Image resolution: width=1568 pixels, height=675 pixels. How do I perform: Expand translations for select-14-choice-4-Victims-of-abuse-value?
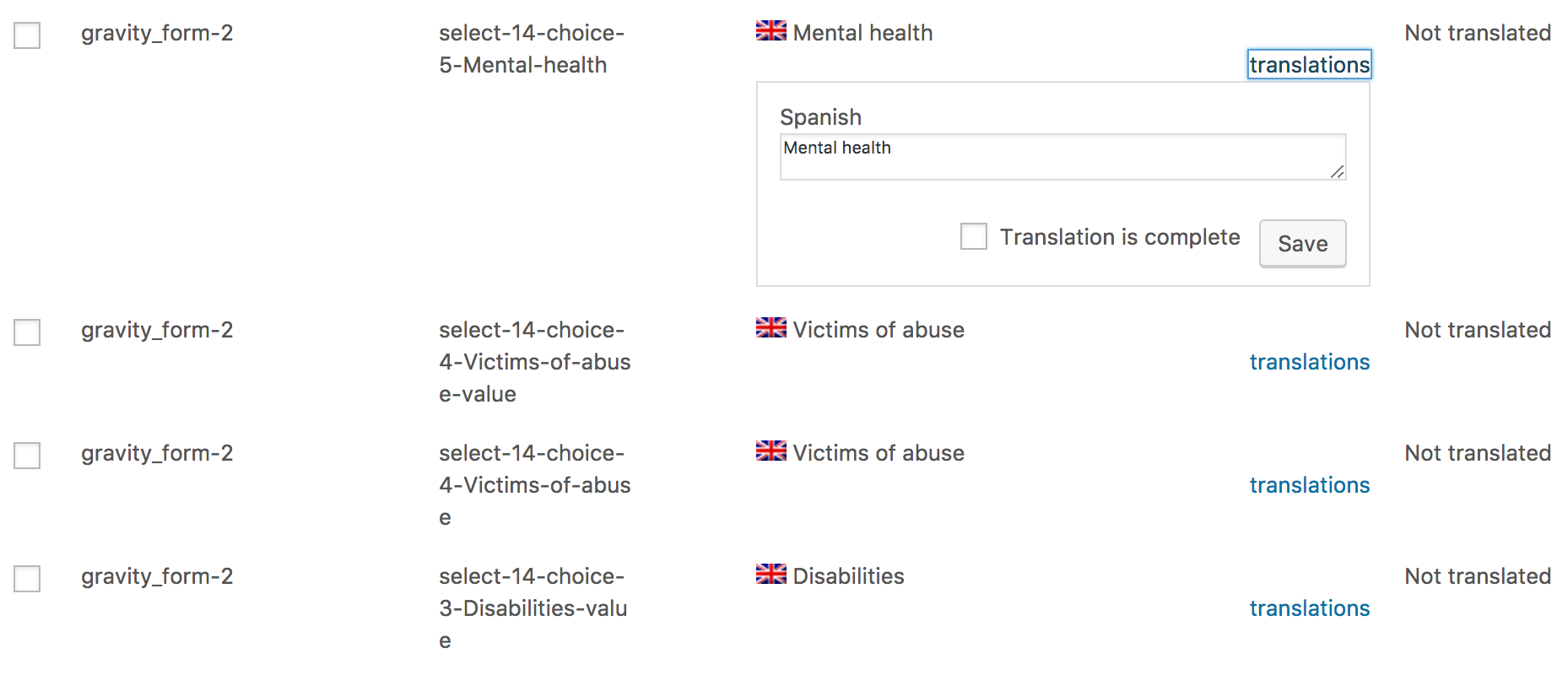click(x=1309, y=362)
